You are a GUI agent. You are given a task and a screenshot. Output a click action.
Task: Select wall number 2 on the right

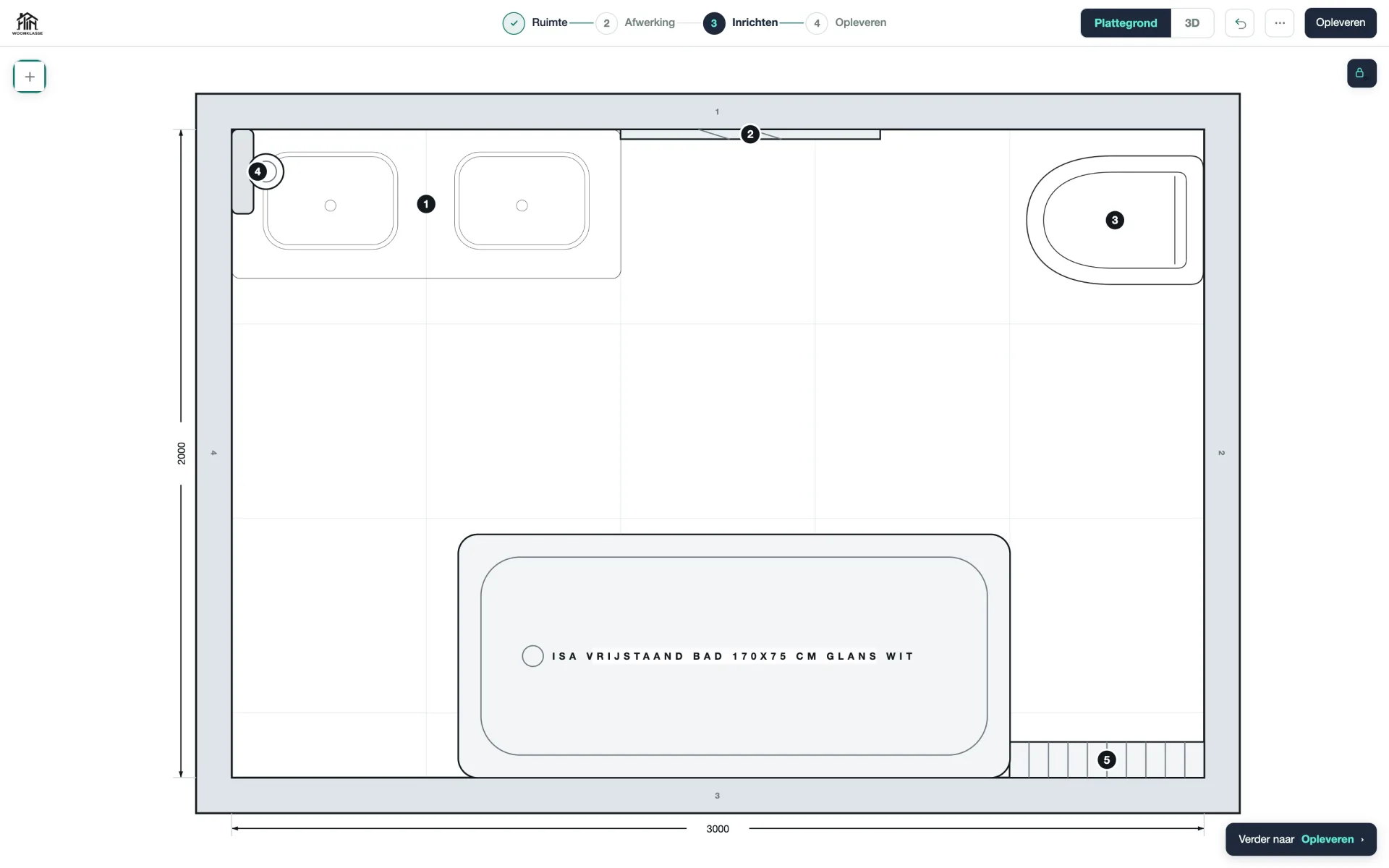[x=1222, y=453]
